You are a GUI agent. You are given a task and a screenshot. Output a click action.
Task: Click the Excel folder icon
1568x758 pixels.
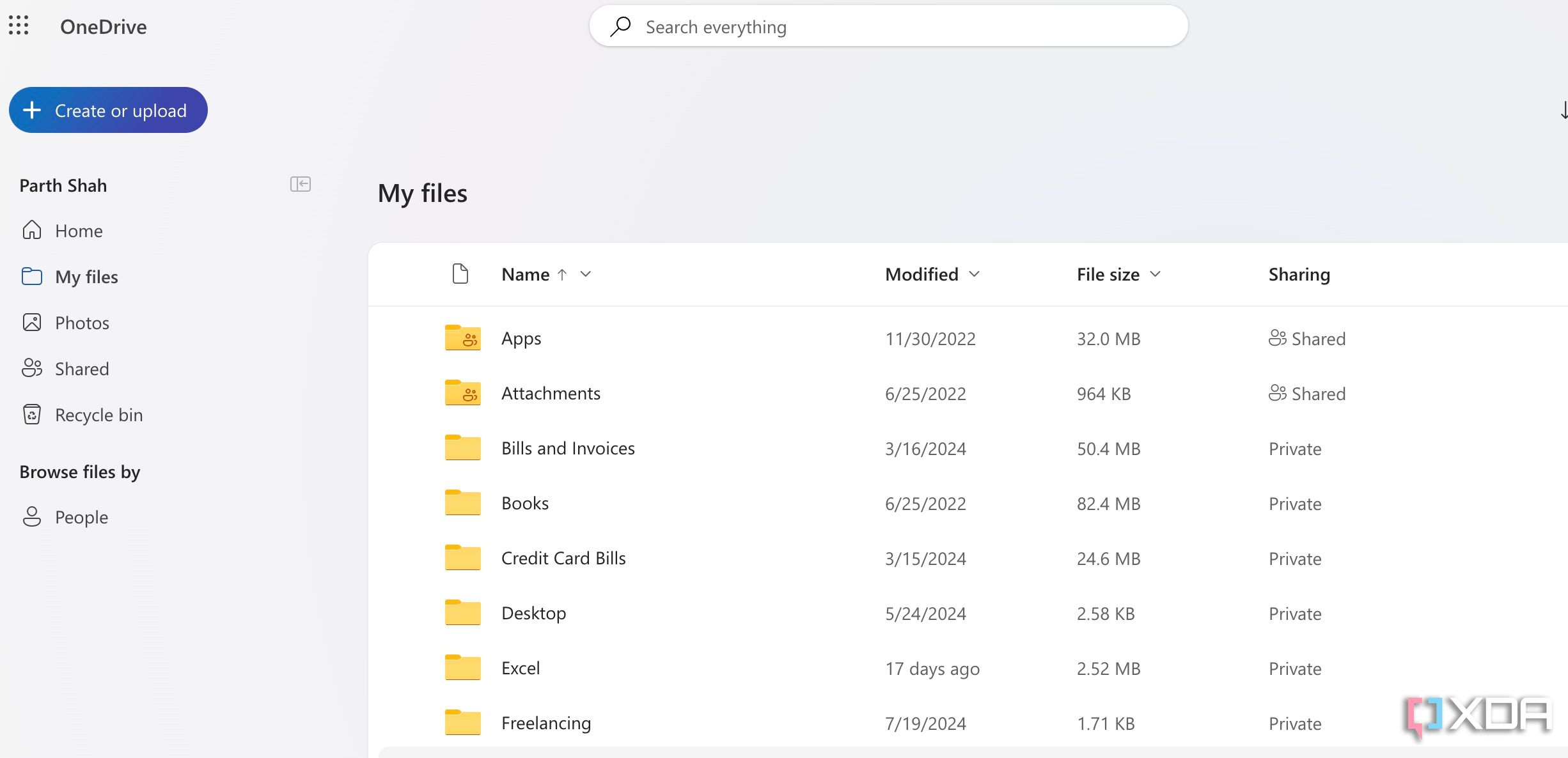pos(463,667)
